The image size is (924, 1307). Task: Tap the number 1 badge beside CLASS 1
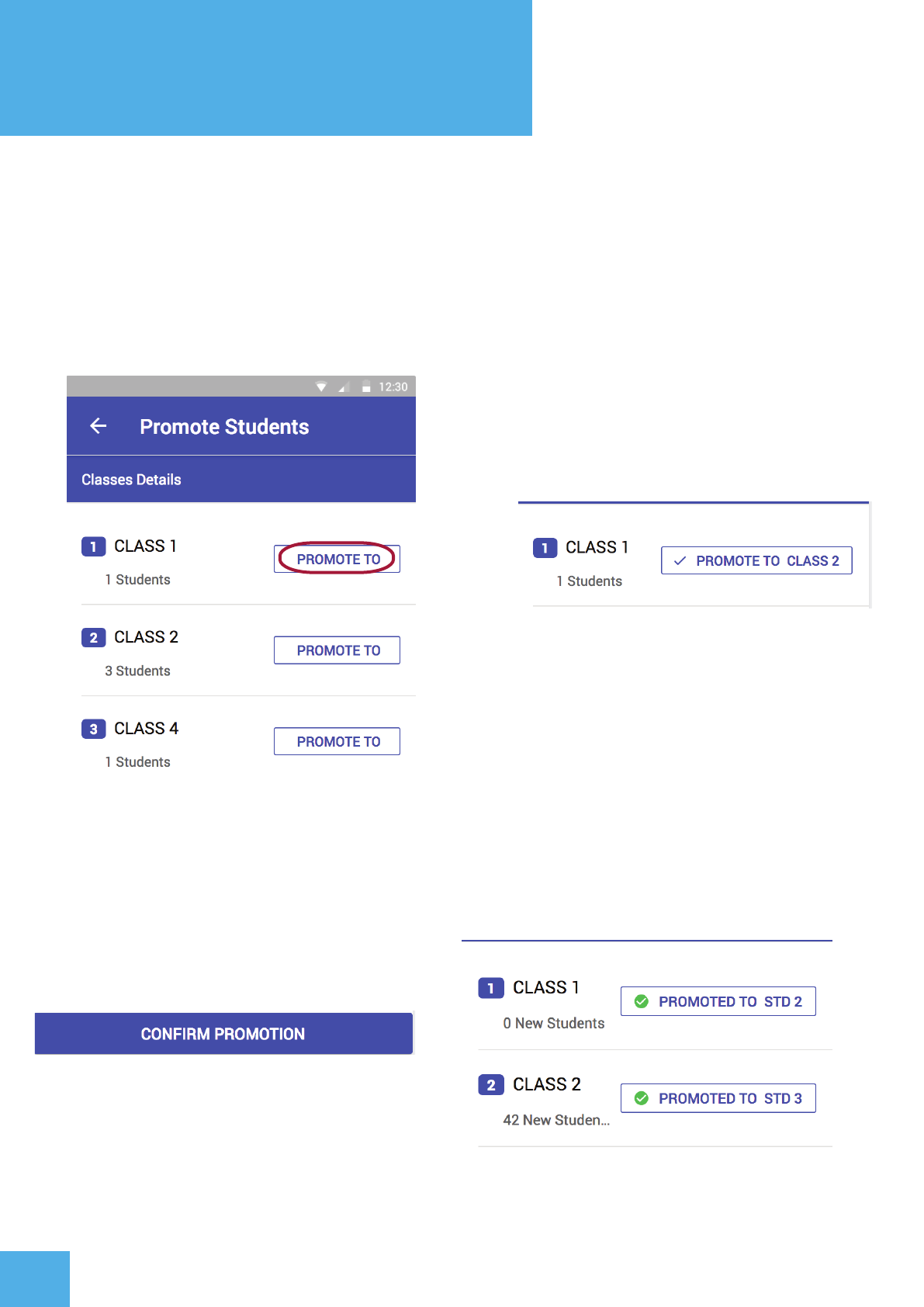[93, 546]
